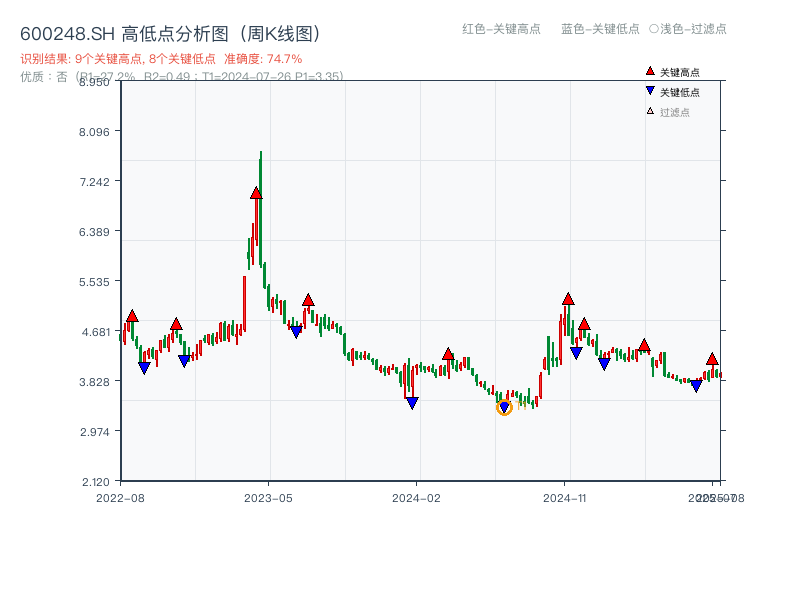Click the highest red triangle marker at the 2023 peak
The image size is (800, 600).
point(256,193)
